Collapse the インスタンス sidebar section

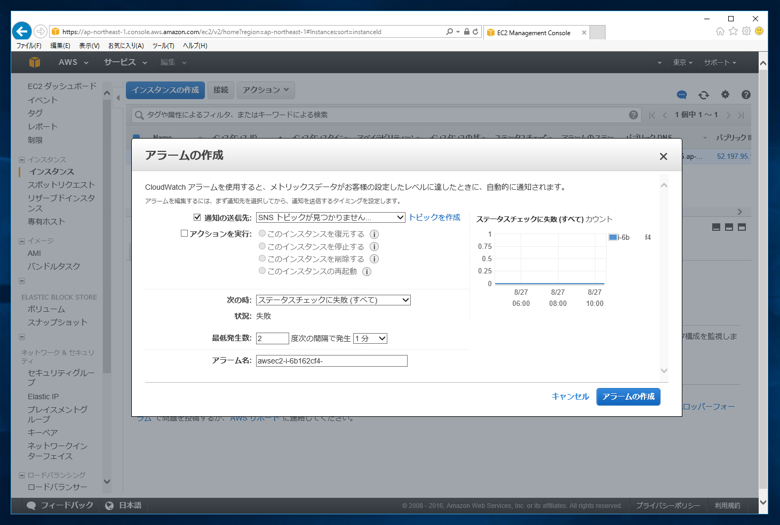(22, 160)
